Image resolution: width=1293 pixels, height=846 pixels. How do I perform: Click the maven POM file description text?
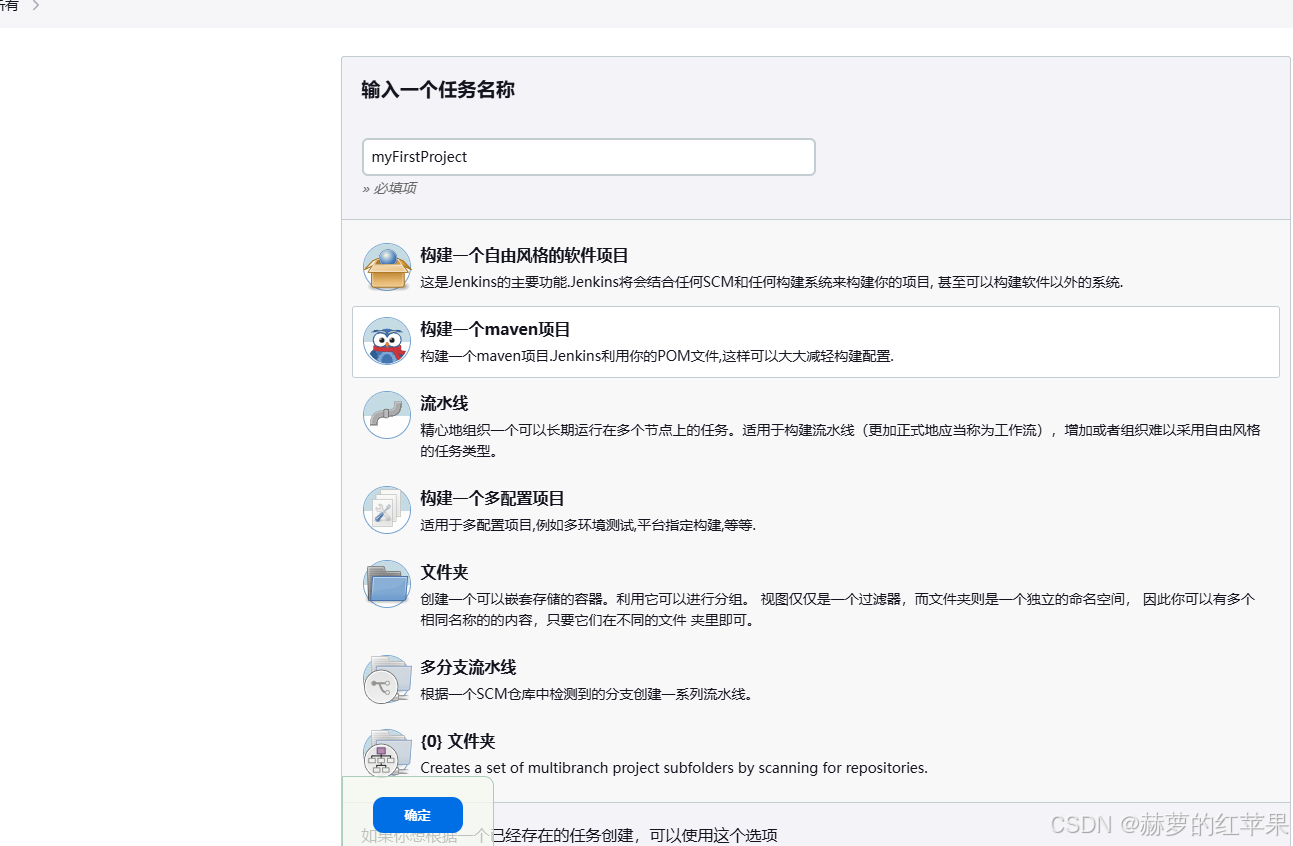click(656, 356)
